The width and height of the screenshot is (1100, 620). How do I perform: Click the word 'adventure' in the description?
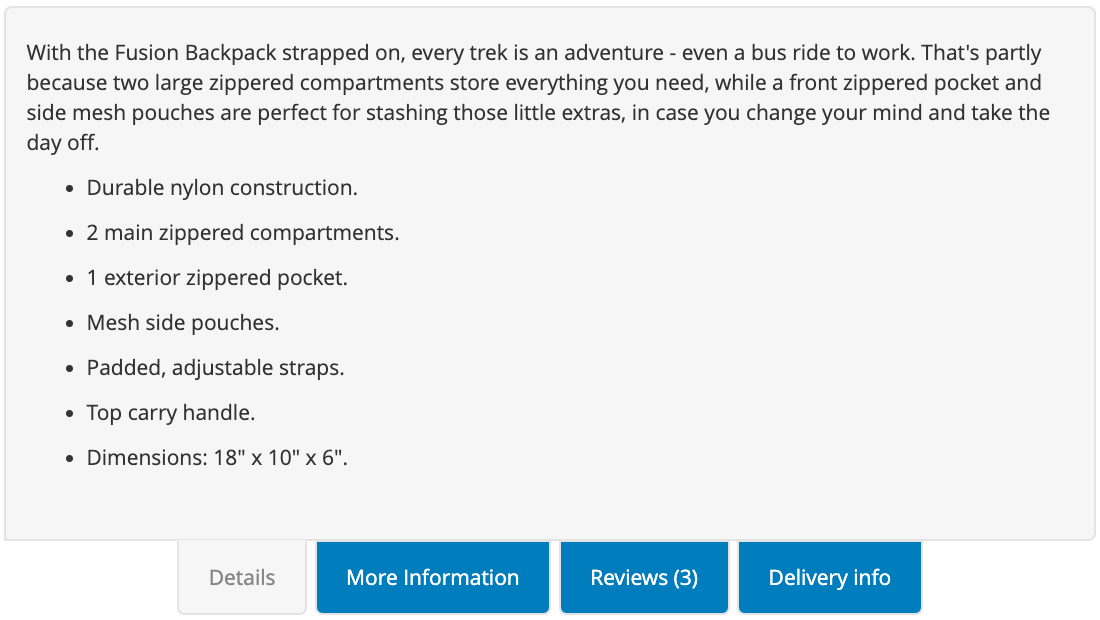click(x=614, y=53)
